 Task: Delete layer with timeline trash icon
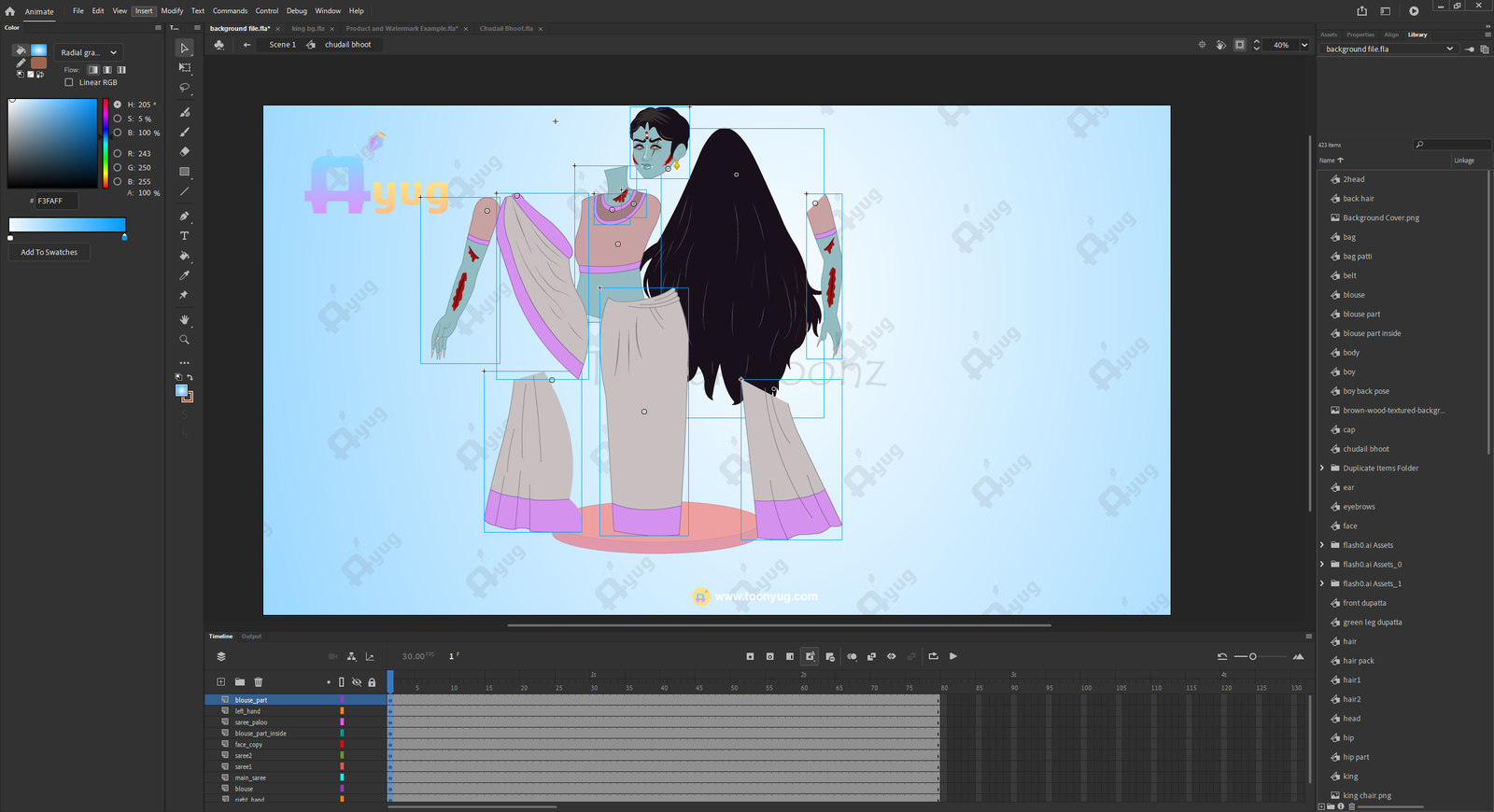(259, 682)
